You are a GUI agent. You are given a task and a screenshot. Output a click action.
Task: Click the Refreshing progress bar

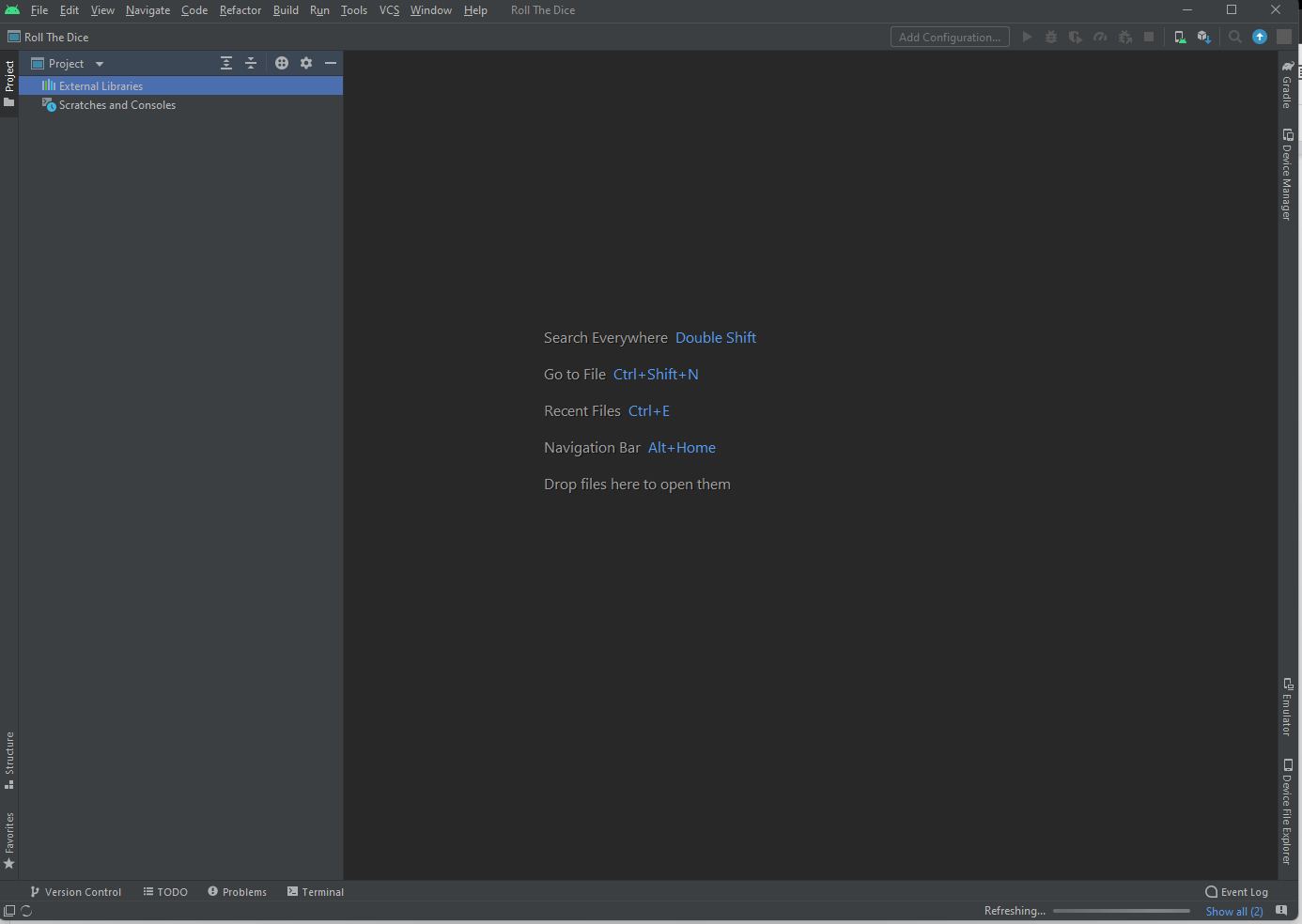point(1121,910)
